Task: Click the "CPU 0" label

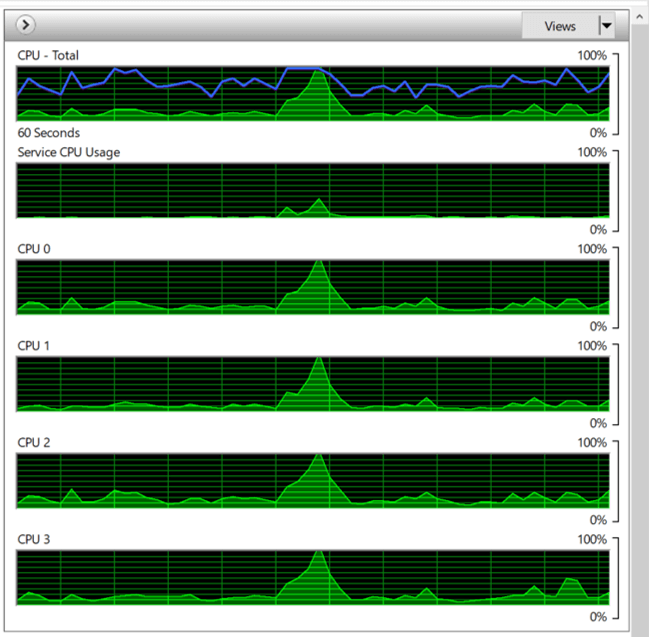Action: [x=32, y=249]
